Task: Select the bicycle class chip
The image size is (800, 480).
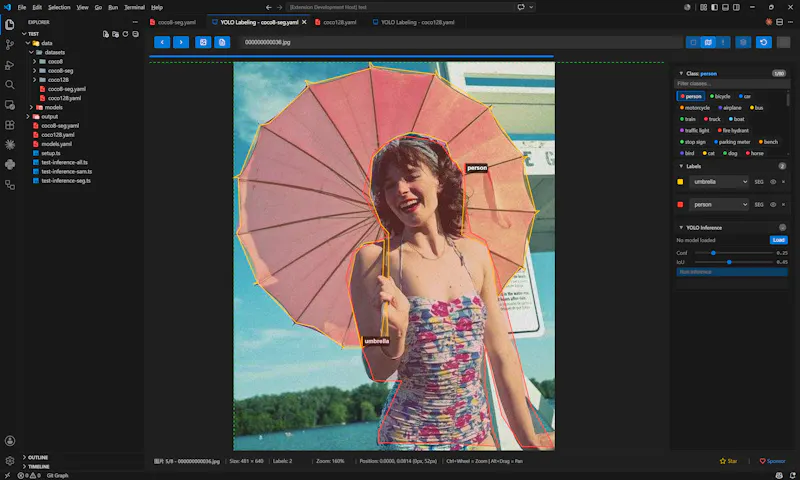Action: 720,96
